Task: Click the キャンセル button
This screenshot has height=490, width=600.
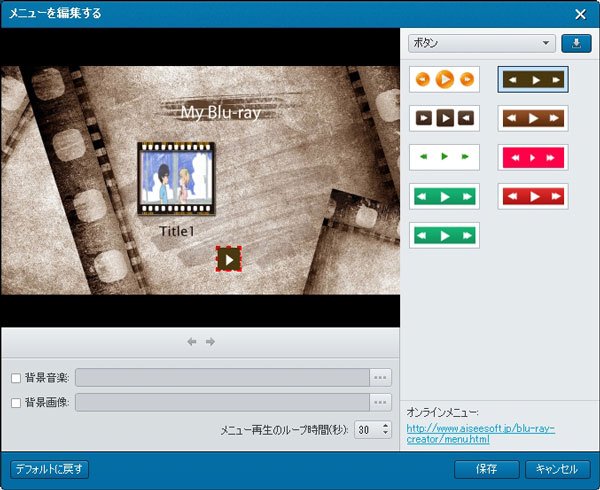Action: (x=557, y=468)
